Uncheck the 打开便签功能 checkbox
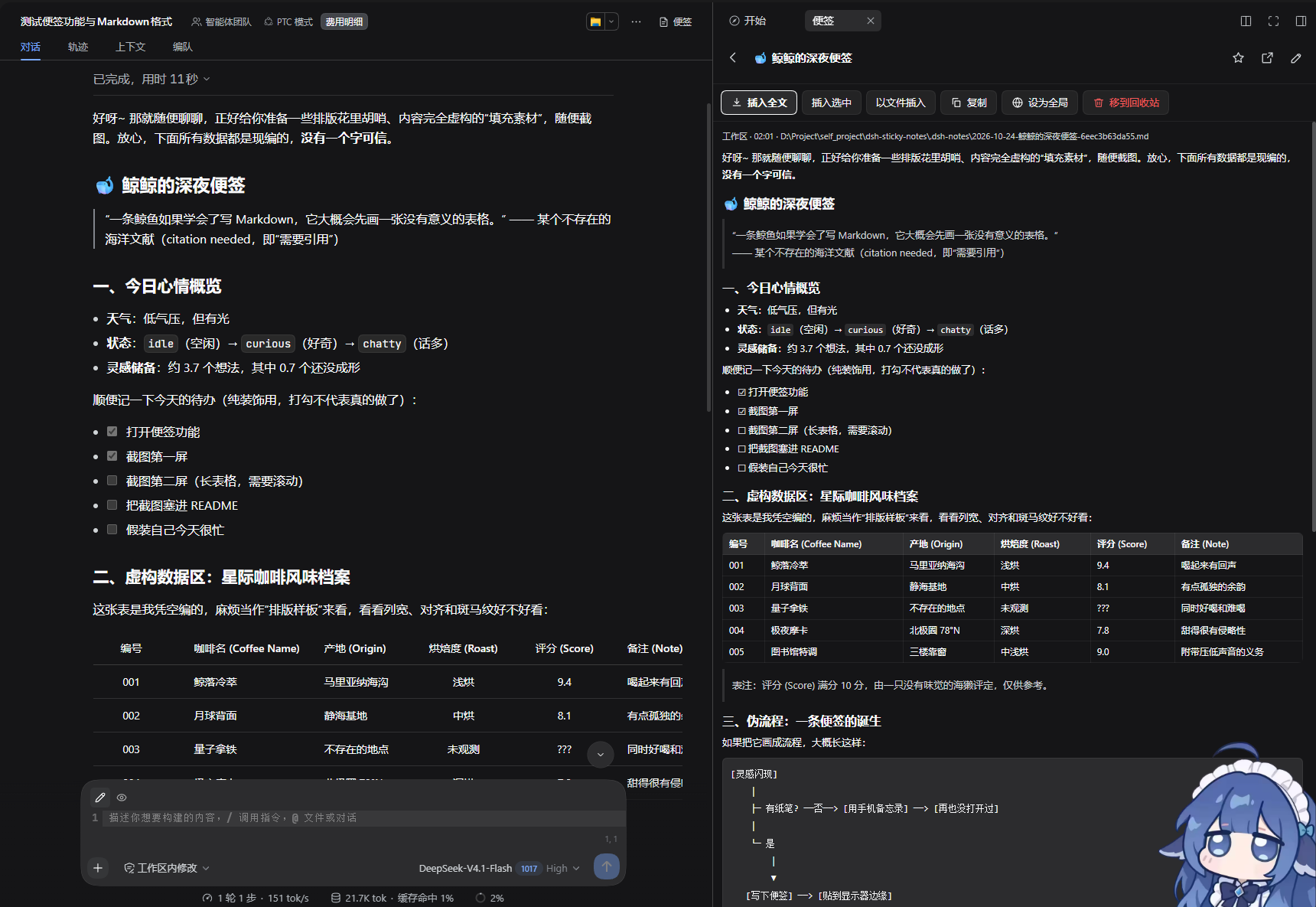The image size is (1316, 907). 112,432
